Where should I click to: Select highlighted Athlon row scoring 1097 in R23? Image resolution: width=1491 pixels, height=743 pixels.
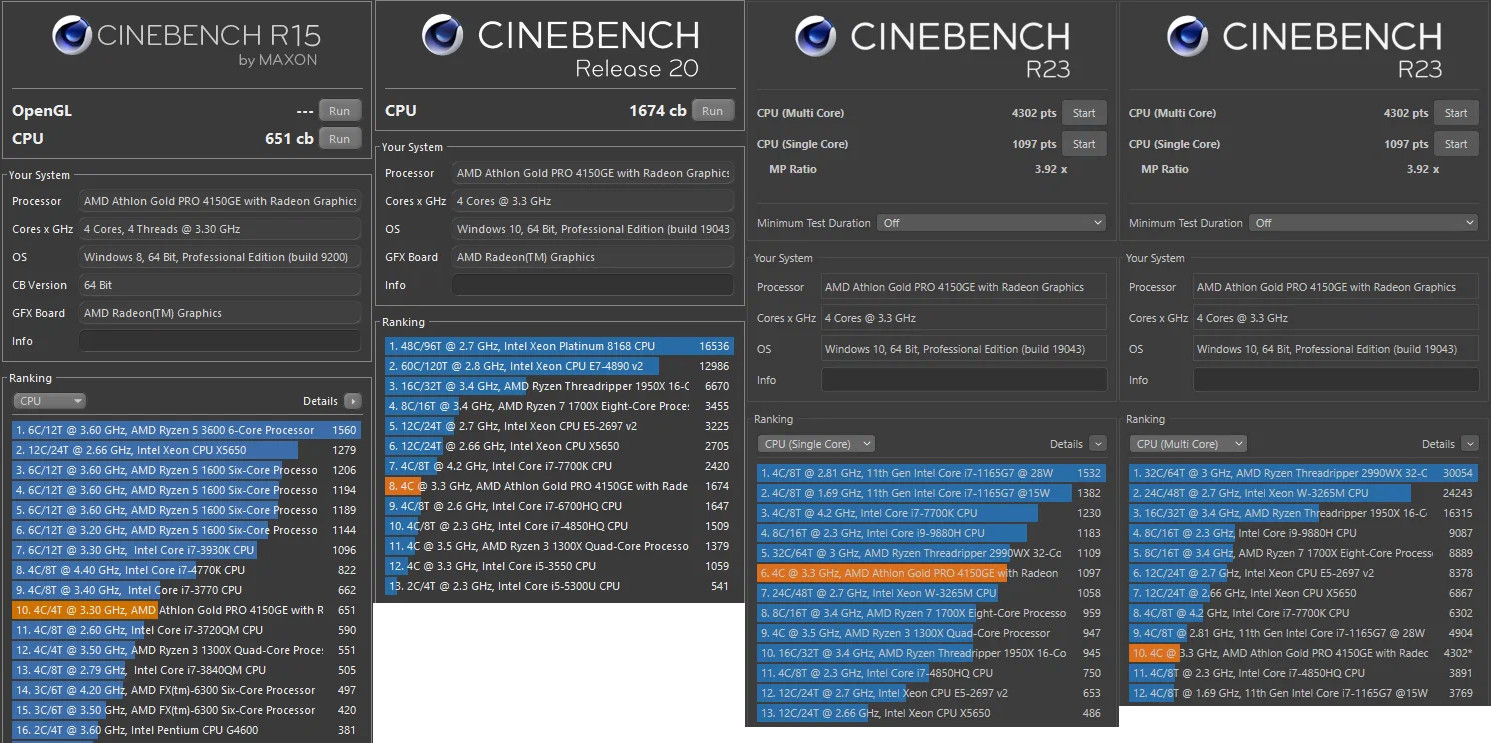(932, 573)
